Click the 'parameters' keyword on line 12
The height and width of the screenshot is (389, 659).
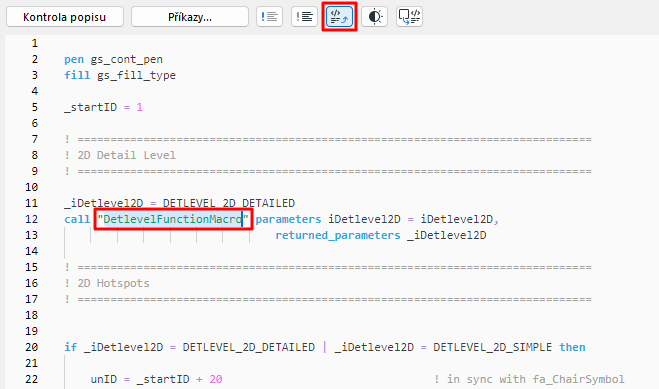pos(288,219)
